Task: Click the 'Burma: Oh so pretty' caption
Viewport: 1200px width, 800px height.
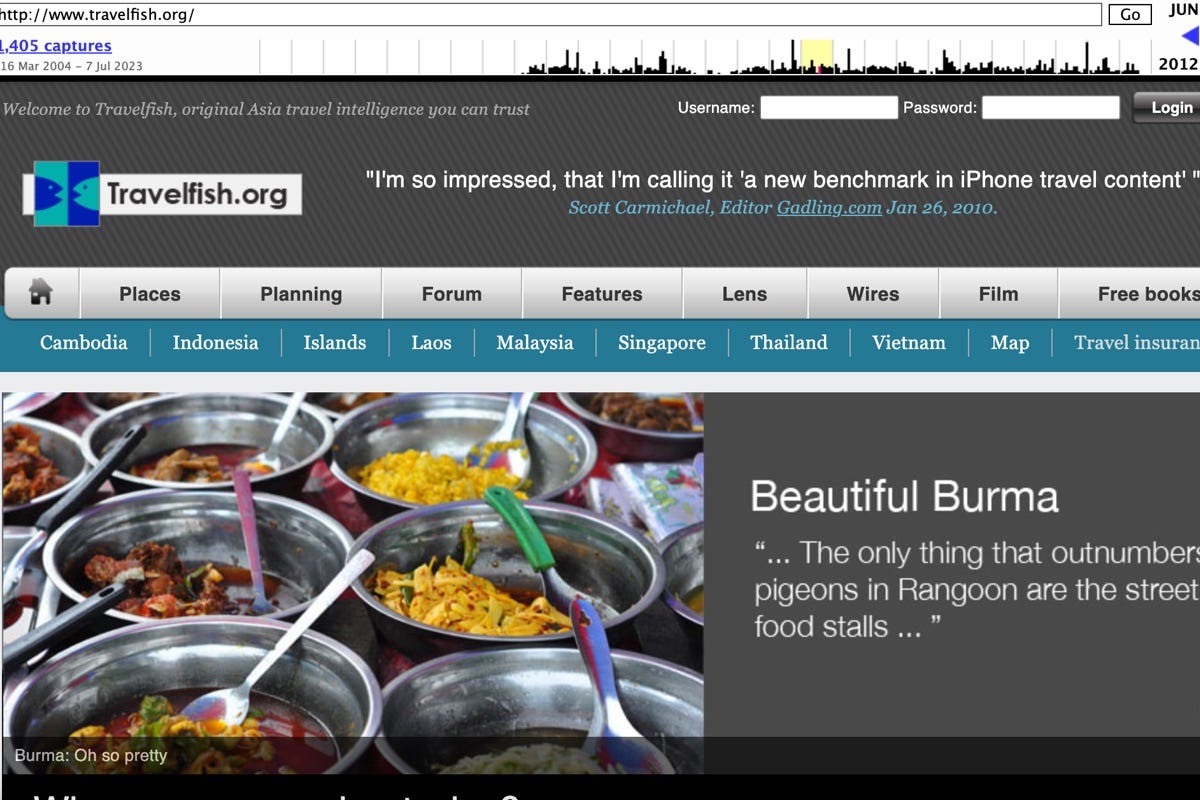Action: click(x=91, y=756)
